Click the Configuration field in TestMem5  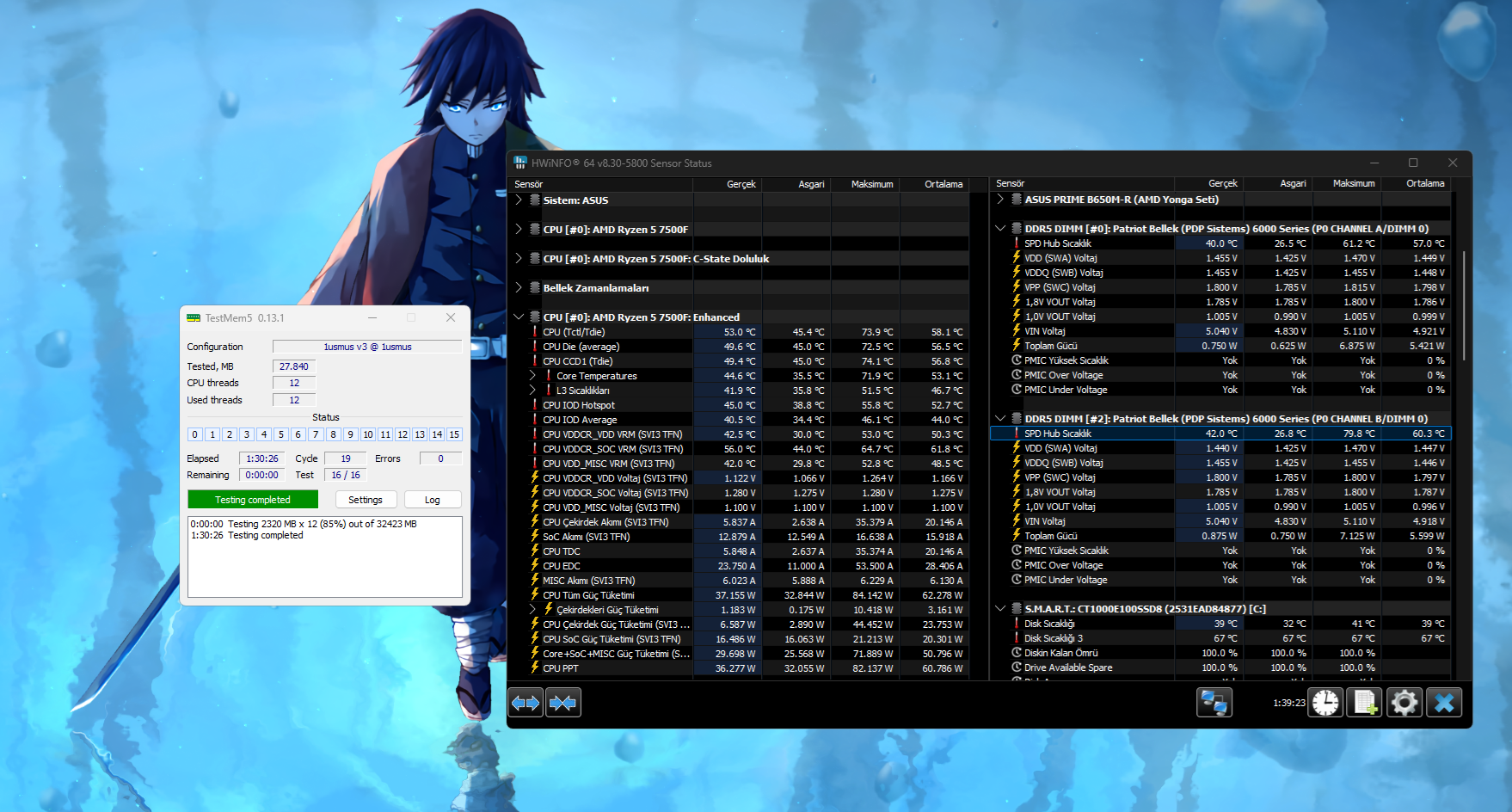pos(367,347)
